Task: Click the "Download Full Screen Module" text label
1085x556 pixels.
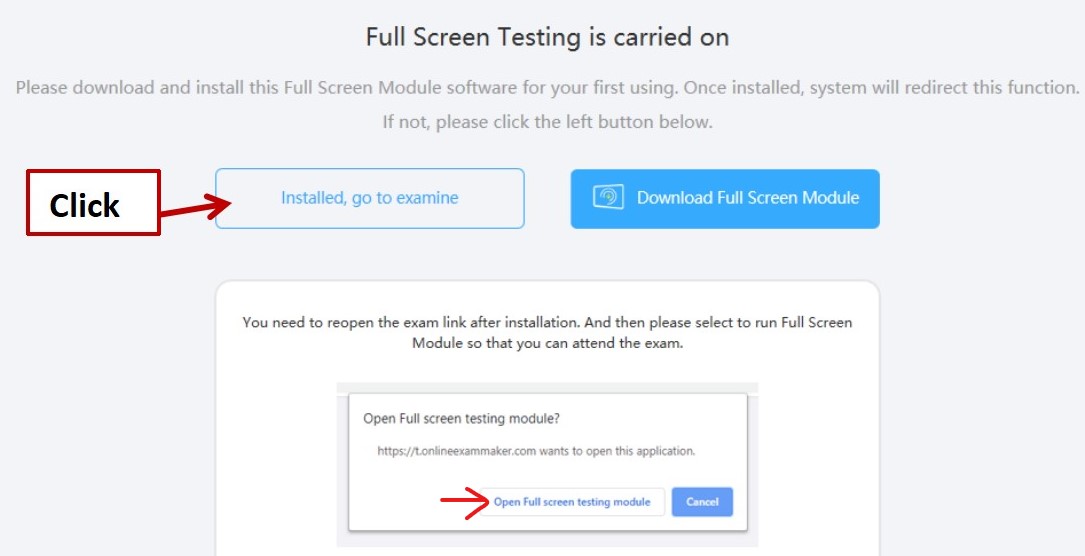Action: [x=748, y=198]
